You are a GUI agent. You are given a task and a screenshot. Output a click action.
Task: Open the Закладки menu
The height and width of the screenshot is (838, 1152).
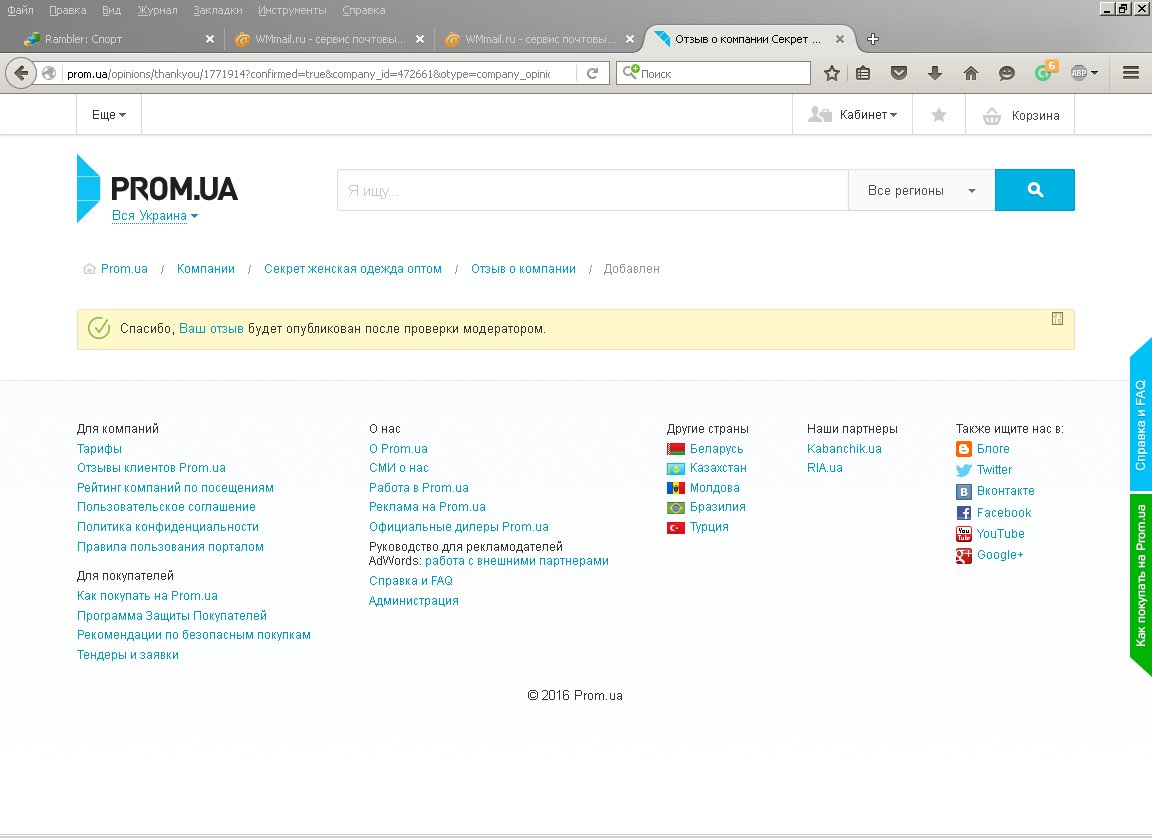[x=217, y=10]
